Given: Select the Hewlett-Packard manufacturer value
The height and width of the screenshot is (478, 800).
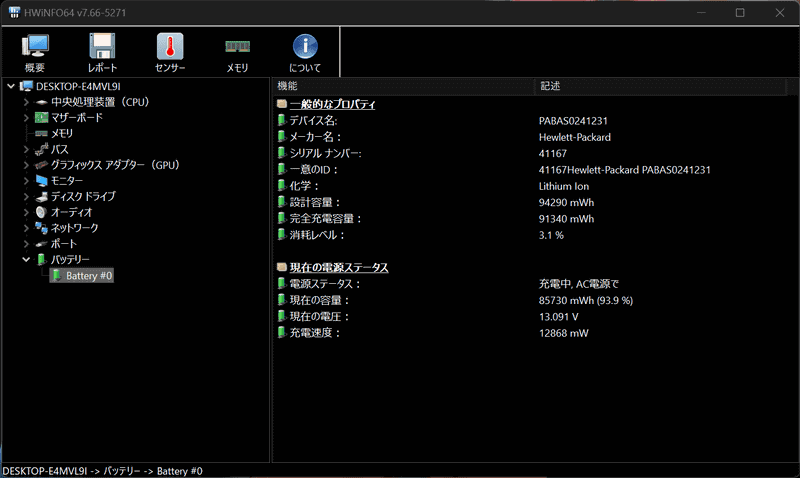Looking at the screenshot, I should (x=574, y=137).
